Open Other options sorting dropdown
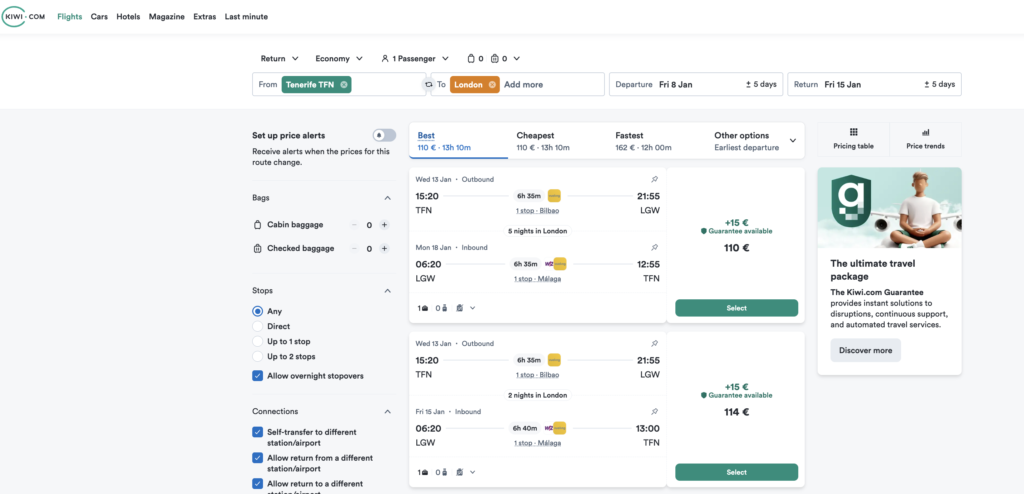1024x494 pixels. pos(755,141)
